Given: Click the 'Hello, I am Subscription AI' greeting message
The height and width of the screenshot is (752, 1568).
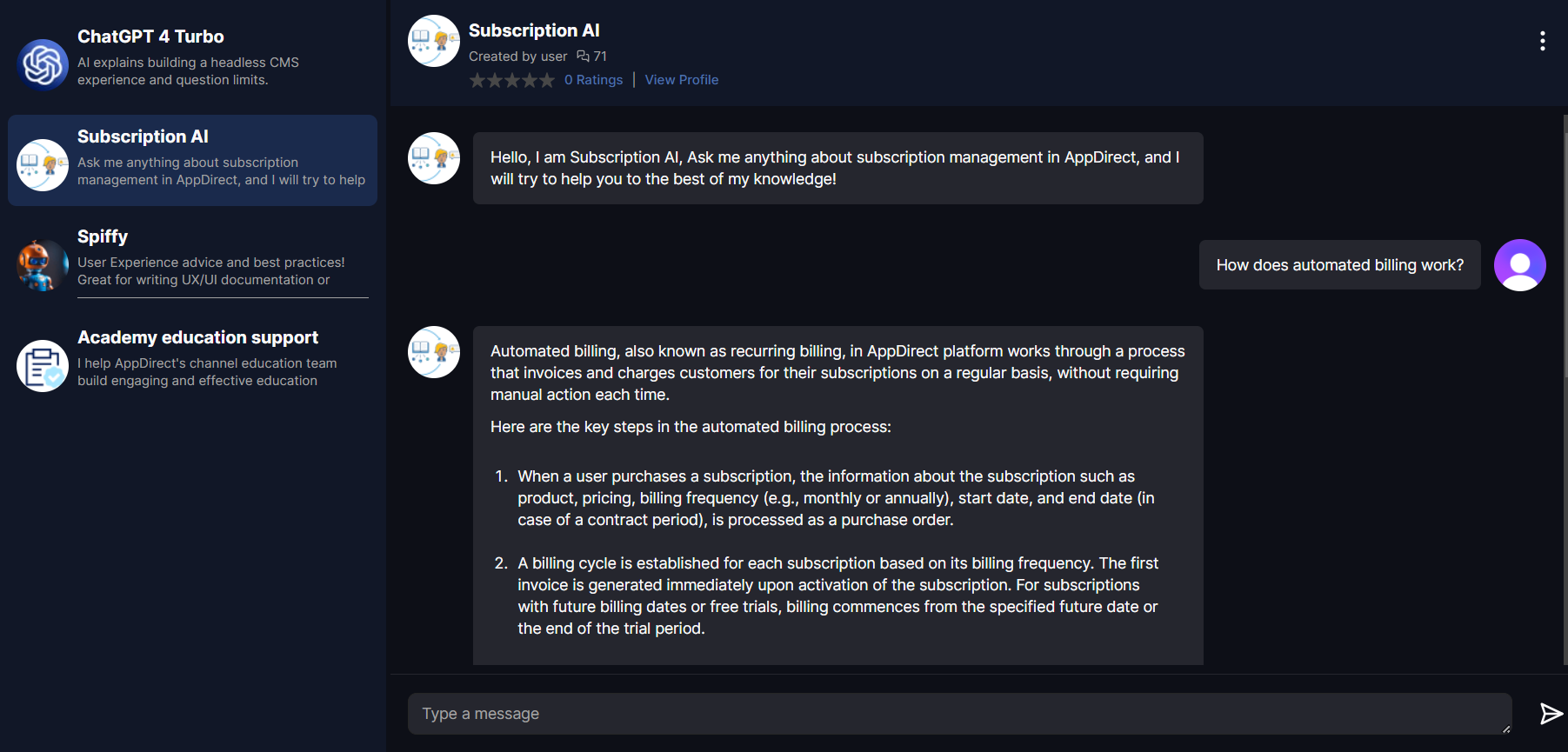Looking at the screenshot, I should click(x=837, y=168).
